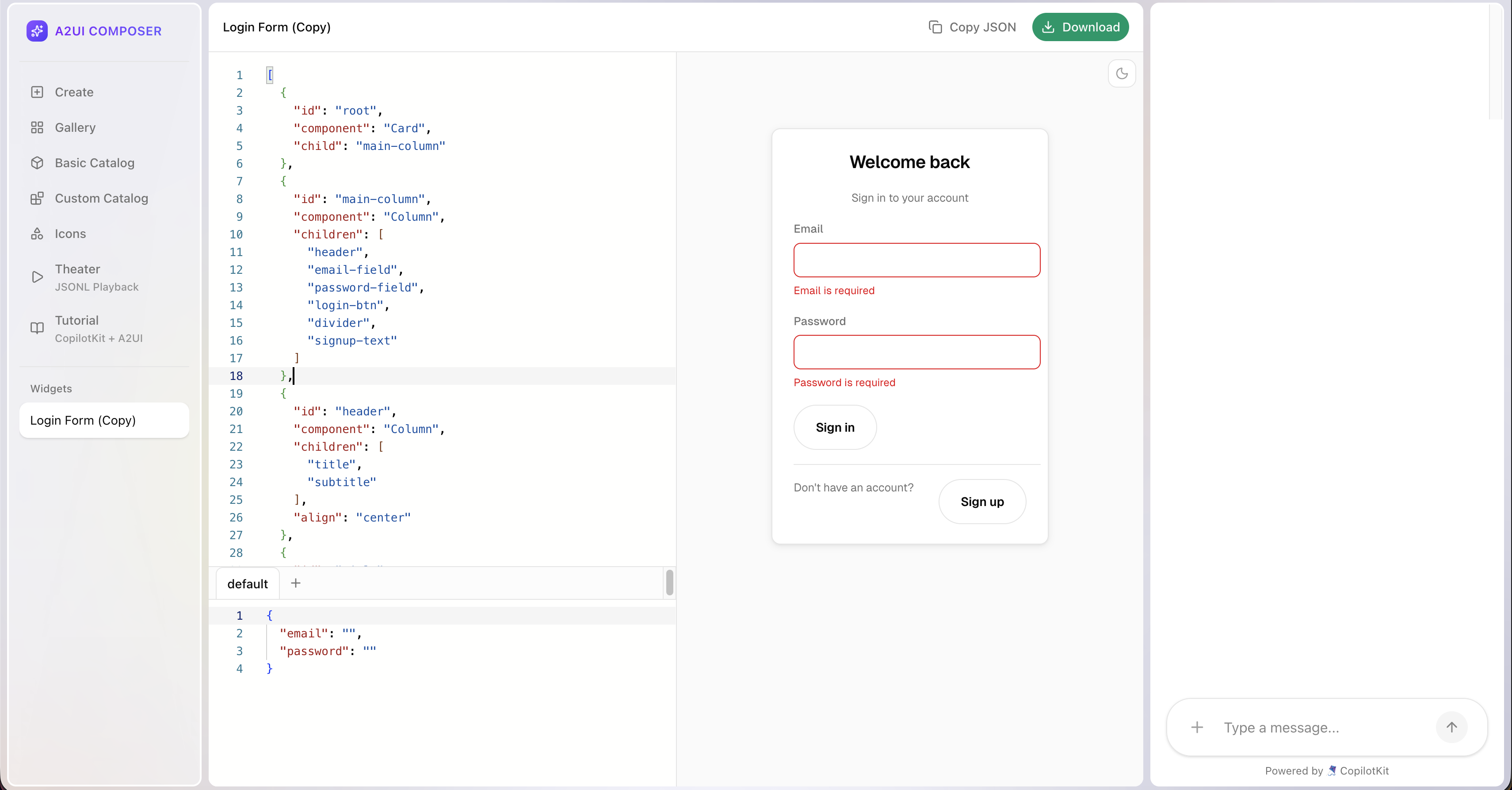Image resolution: width=1512 pixels, height=790 pixels.
Task: Click the Password input field
Action: click(x=916, y=353)
